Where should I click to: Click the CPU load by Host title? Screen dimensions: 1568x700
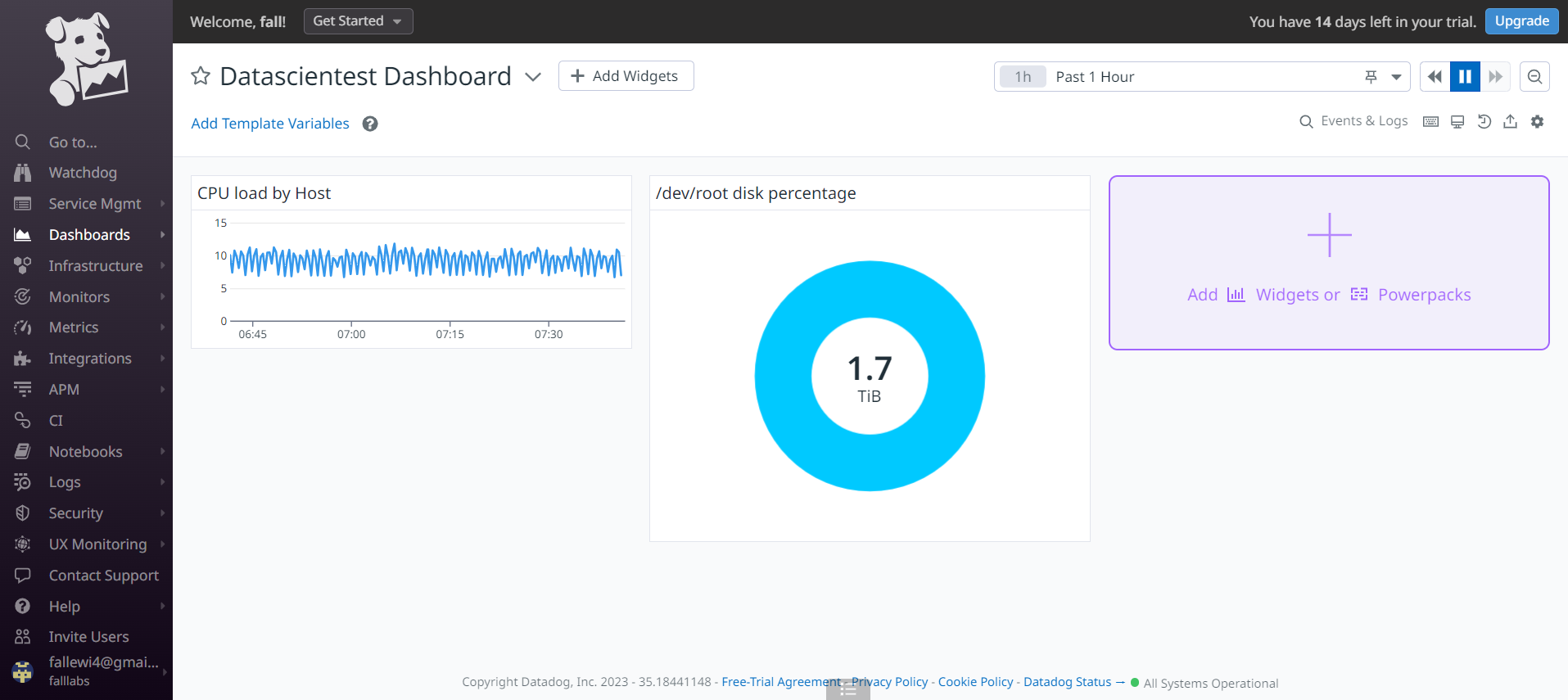click(x=264, y=193)
